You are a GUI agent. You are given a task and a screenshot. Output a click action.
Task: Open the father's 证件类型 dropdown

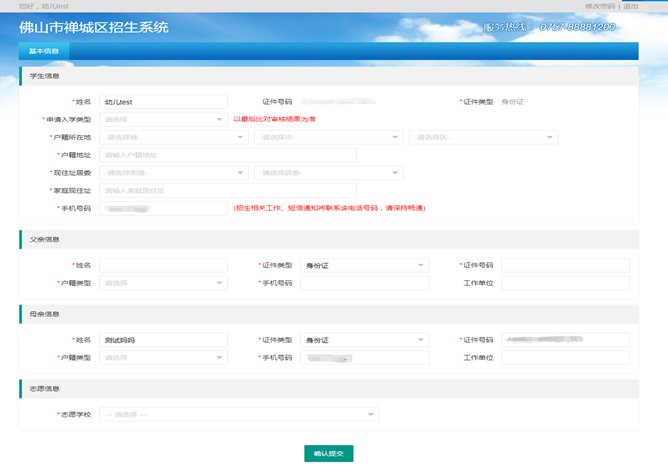pyautogui.click(x=363, y=265)
